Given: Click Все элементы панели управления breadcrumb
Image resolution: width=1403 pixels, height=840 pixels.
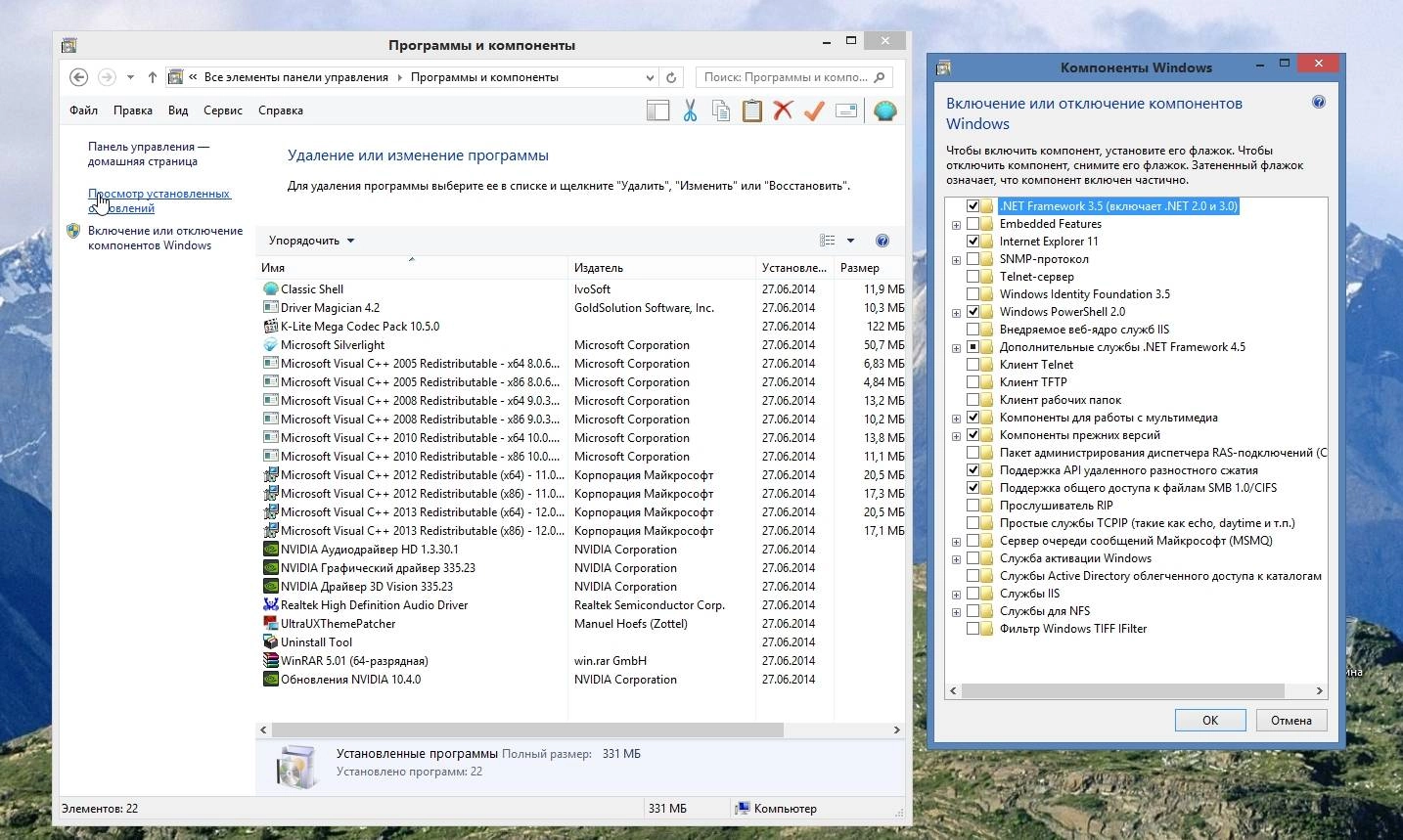Looking at the screenshot, I should pyautogui.click(x=296, y=77).
